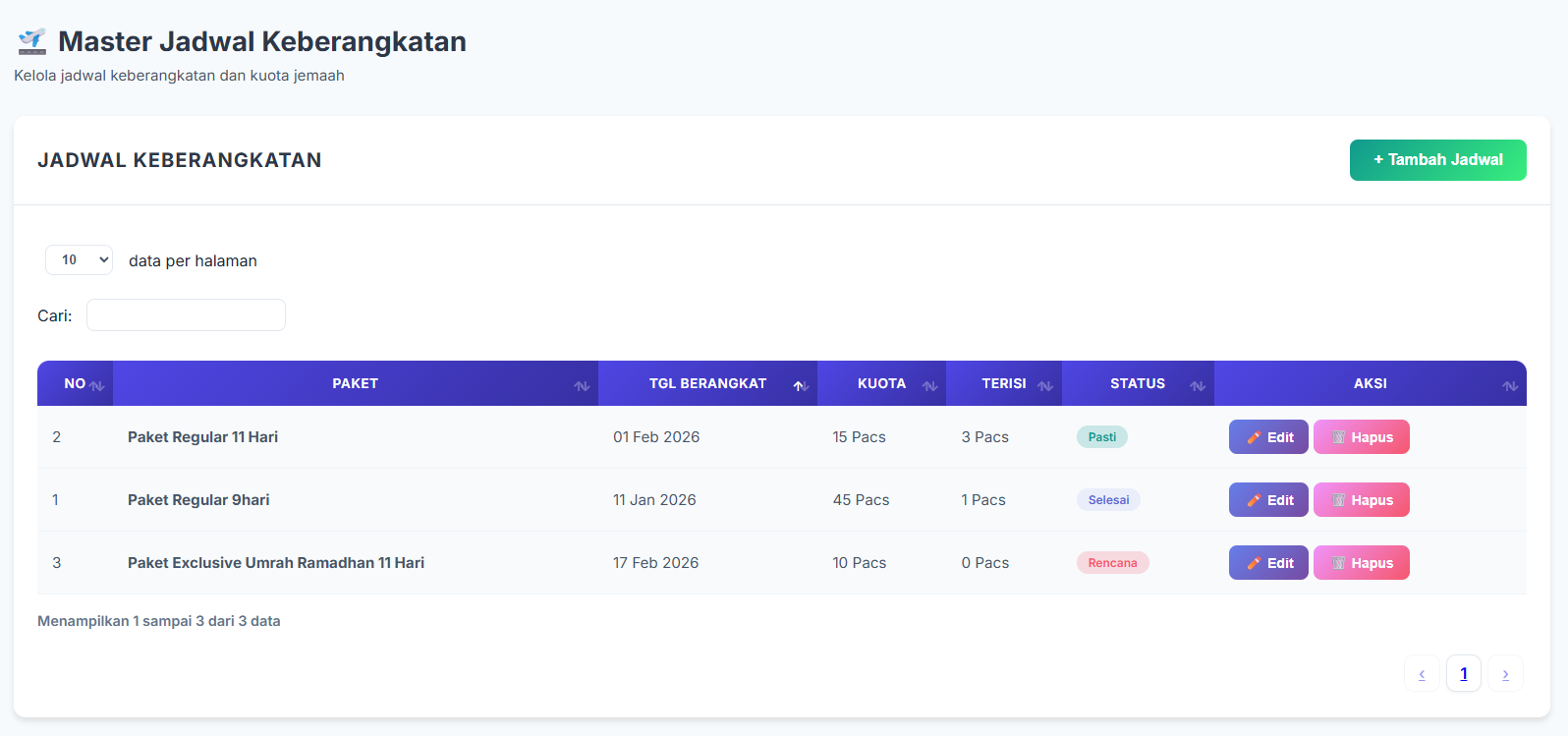The width and height of the screenshot is (1568, 736).
Task: Select page 1 in pagination
Action: click(x=1463, y=674)
